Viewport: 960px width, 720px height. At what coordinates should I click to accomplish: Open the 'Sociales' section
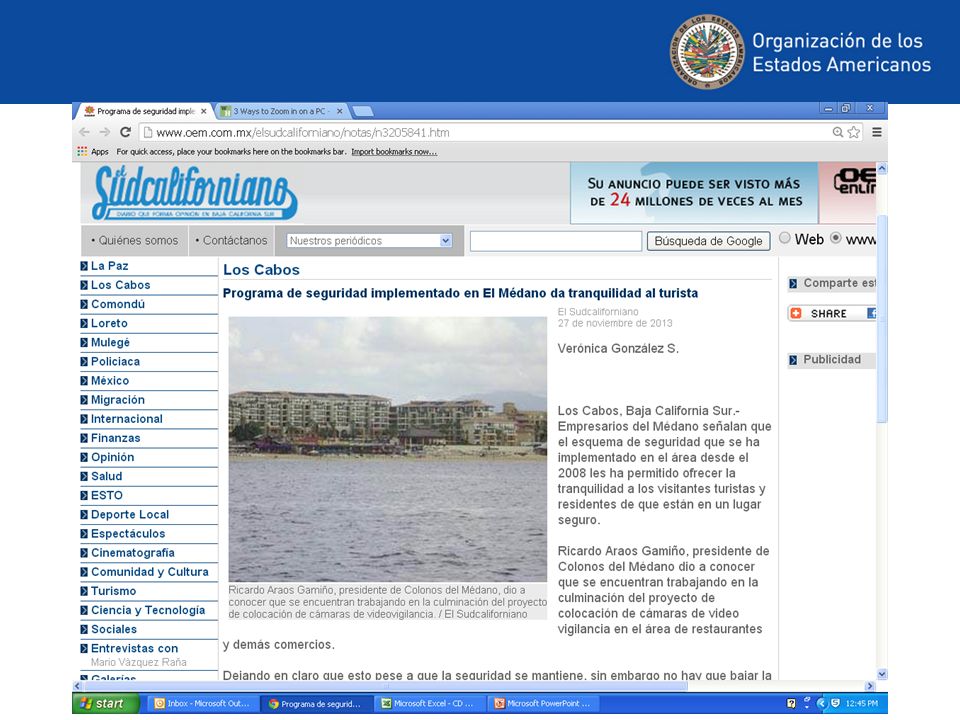114,629
